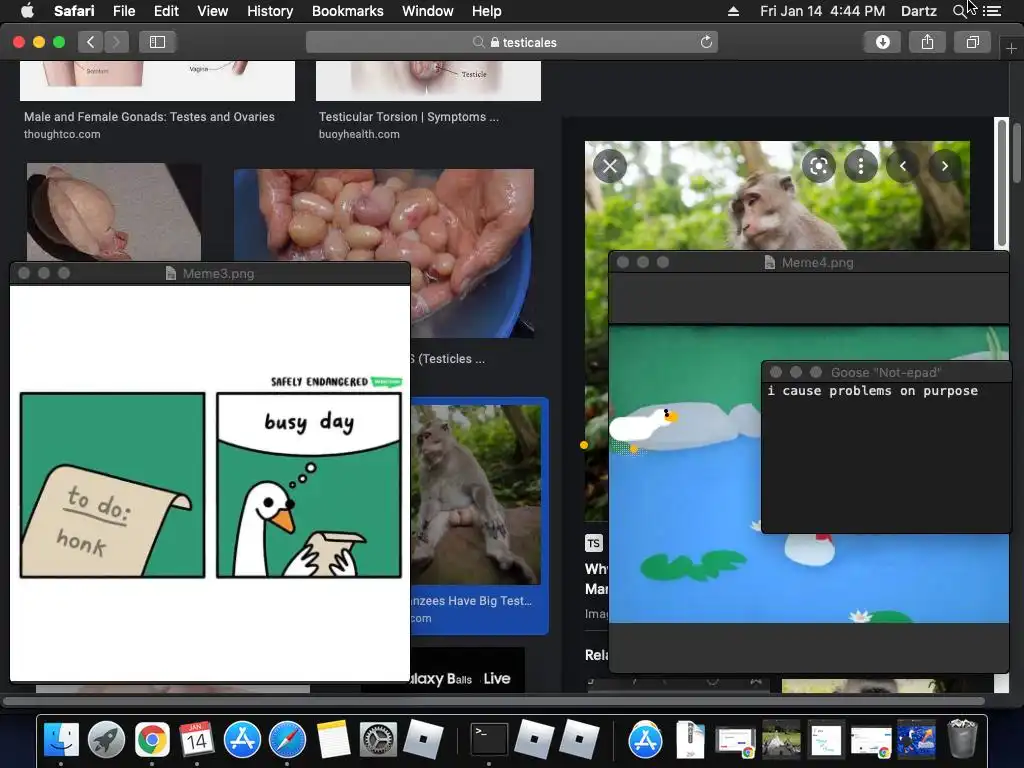Open Finder from the Dock

pos(61,740)
